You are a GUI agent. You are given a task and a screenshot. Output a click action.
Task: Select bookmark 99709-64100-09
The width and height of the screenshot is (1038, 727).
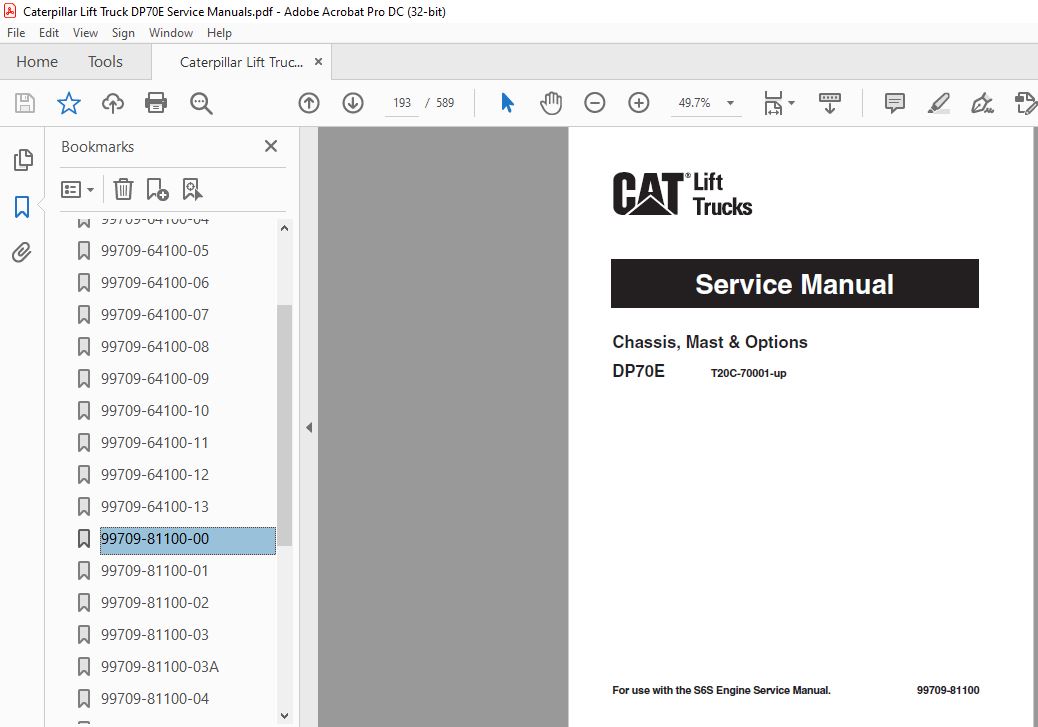pos(154,379)
